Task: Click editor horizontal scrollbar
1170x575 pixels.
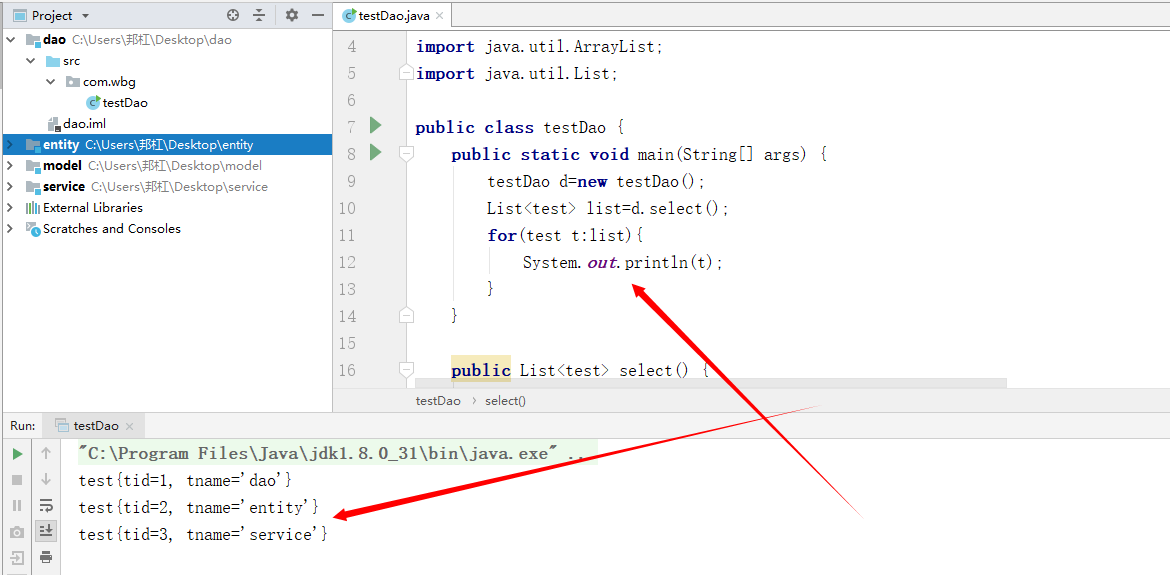Action: [x=709, y=383]
